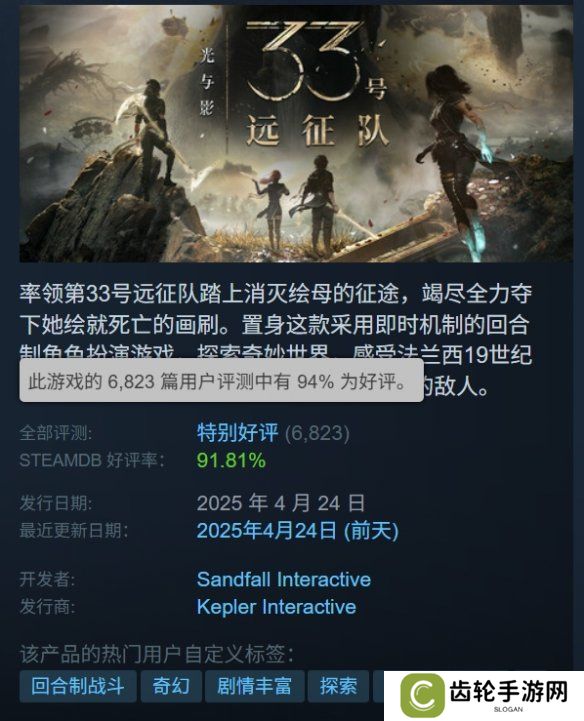The width and height of the screenshot is (584, 721).
Task: Open the 剧情丰富 tag
Action: [254, 686]
